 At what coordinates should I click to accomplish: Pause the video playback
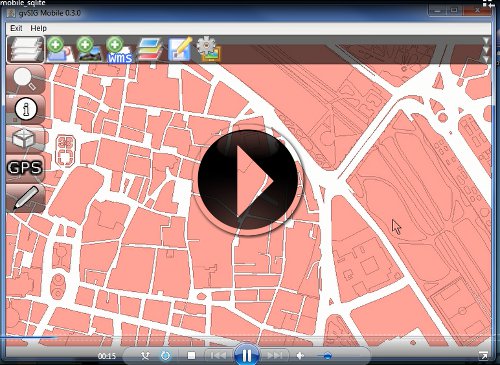click(x=247, y=356)
